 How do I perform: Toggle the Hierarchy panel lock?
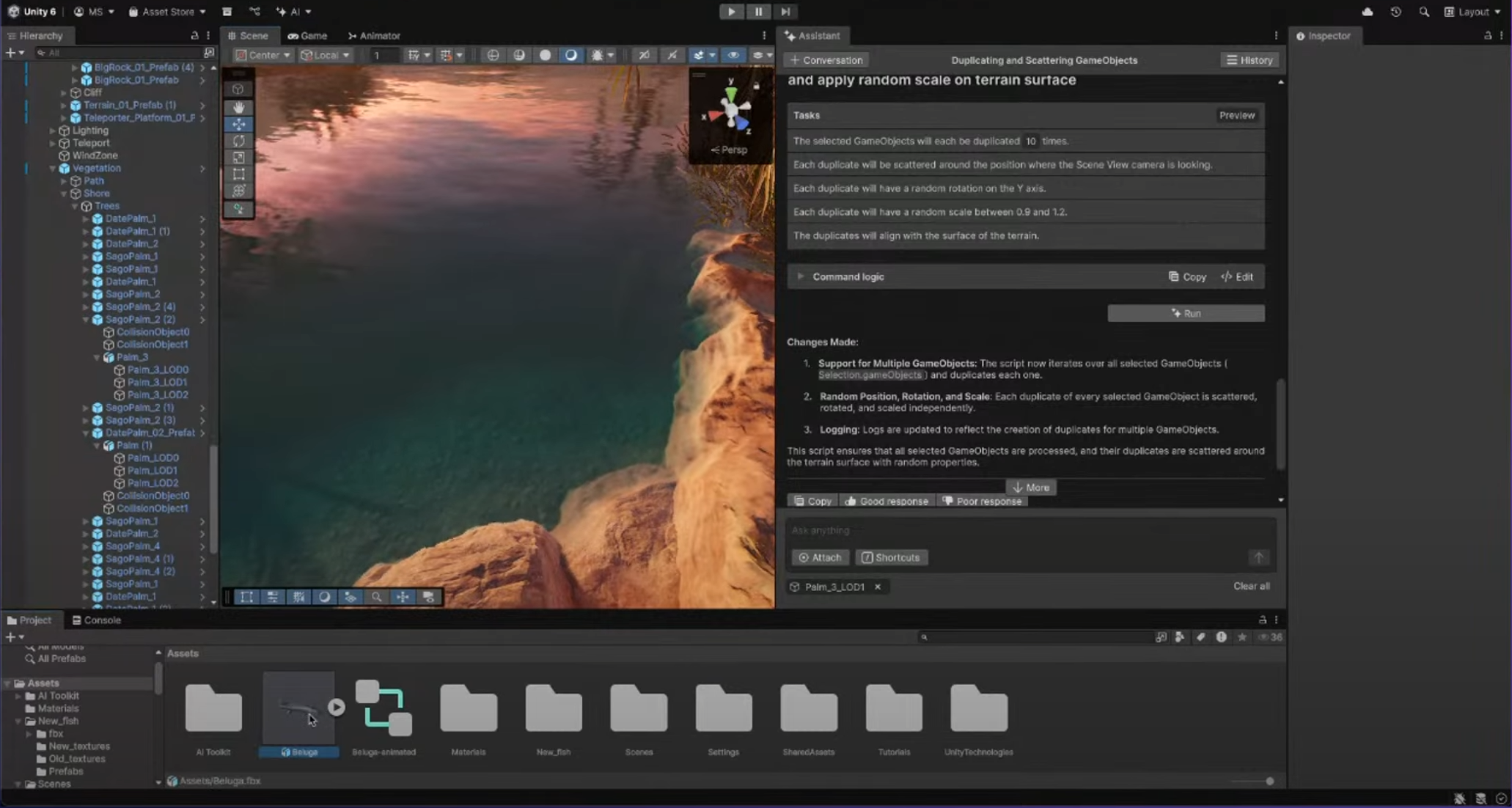[194, 35]
